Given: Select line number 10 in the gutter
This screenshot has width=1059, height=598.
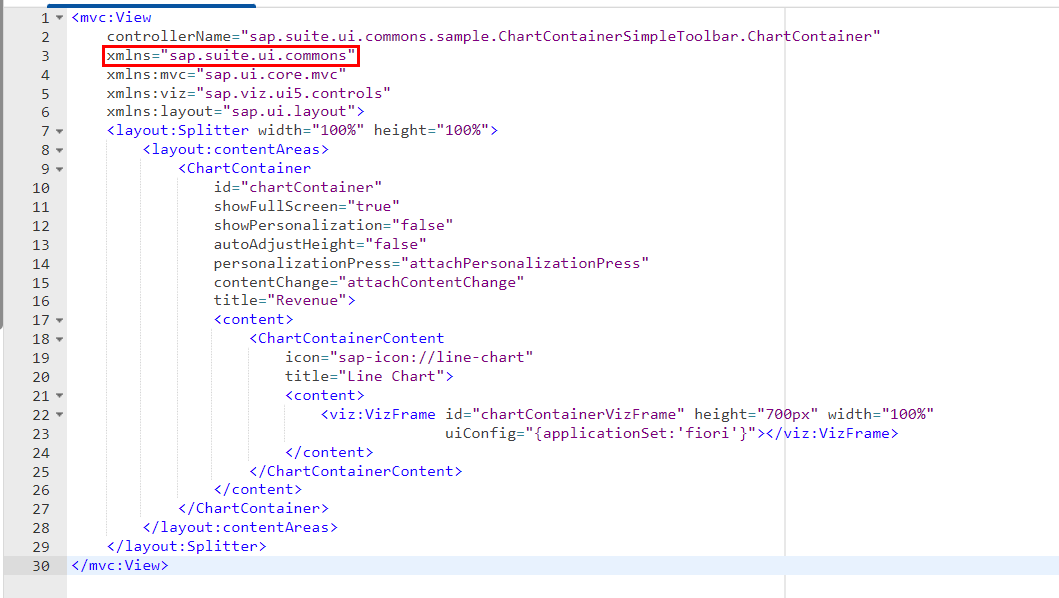Looking at the screenshot, I should coord(41,188).
